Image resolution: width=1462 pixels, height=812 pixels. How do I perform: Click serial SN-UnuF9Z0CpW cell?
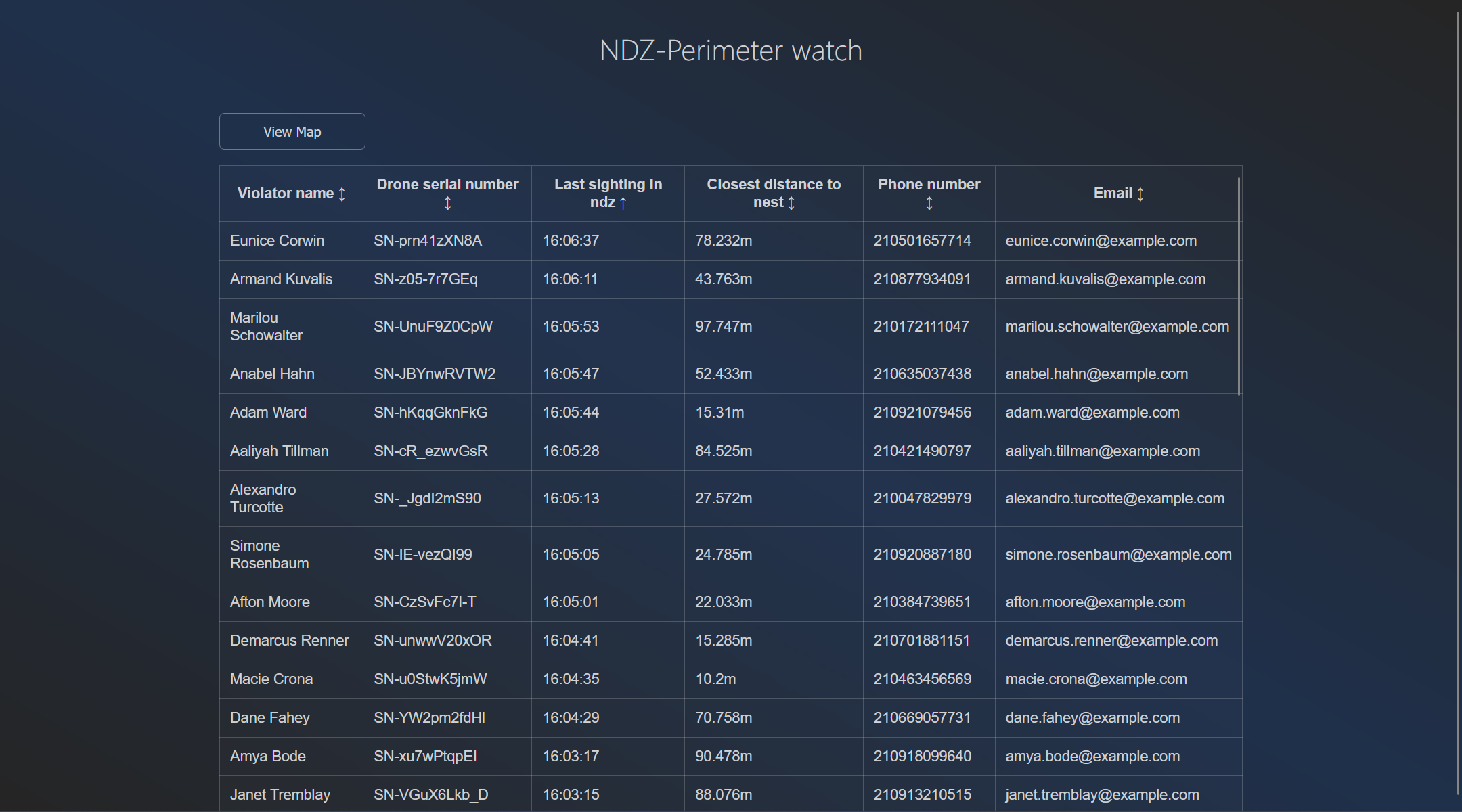(433, 327)
